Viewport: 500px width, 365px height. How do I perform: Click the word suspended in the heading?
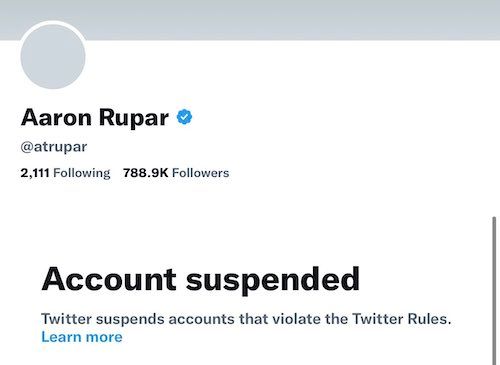273,281
